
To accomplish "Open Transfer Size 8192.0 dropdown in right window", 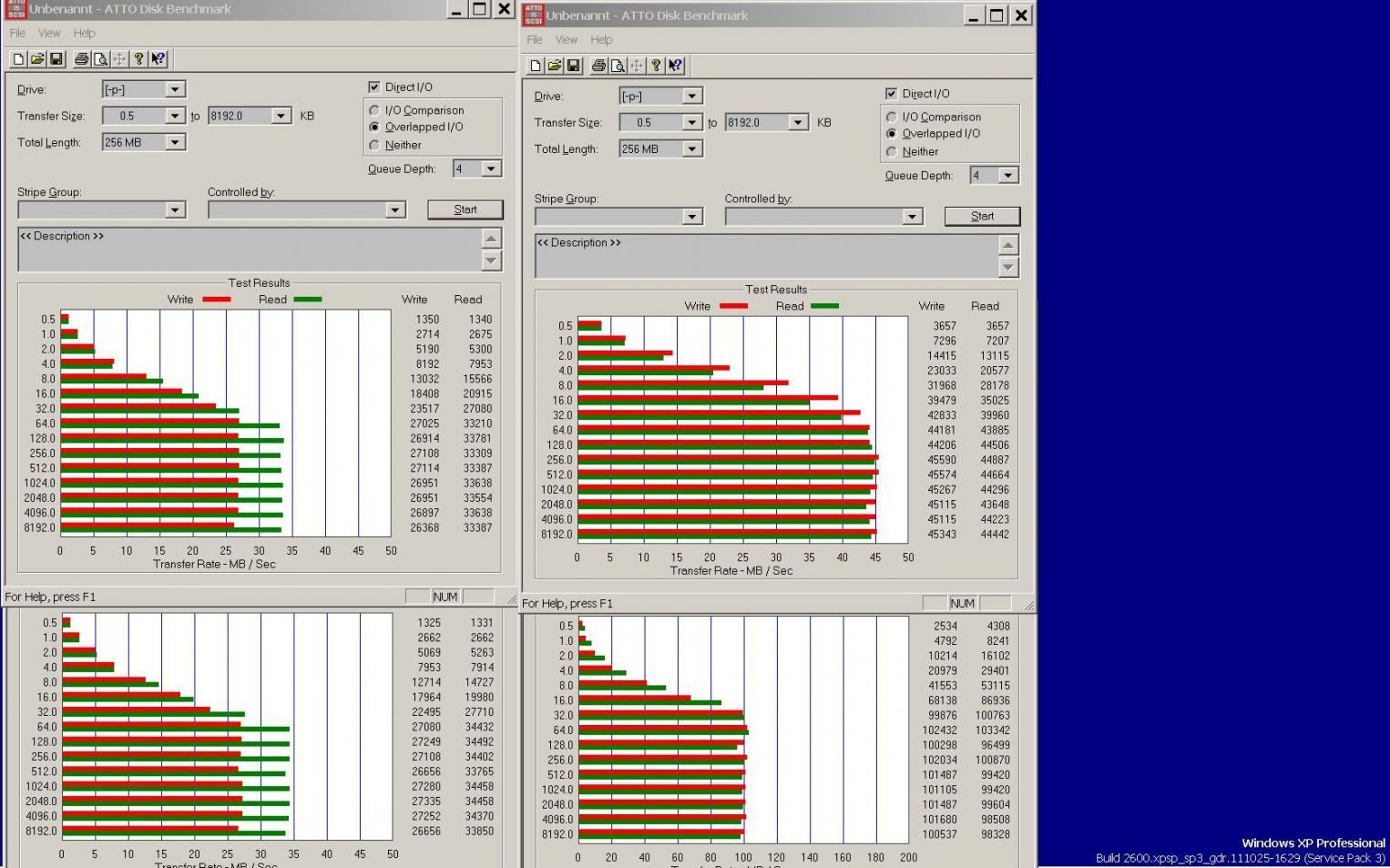I will click(x=798, y=122).
